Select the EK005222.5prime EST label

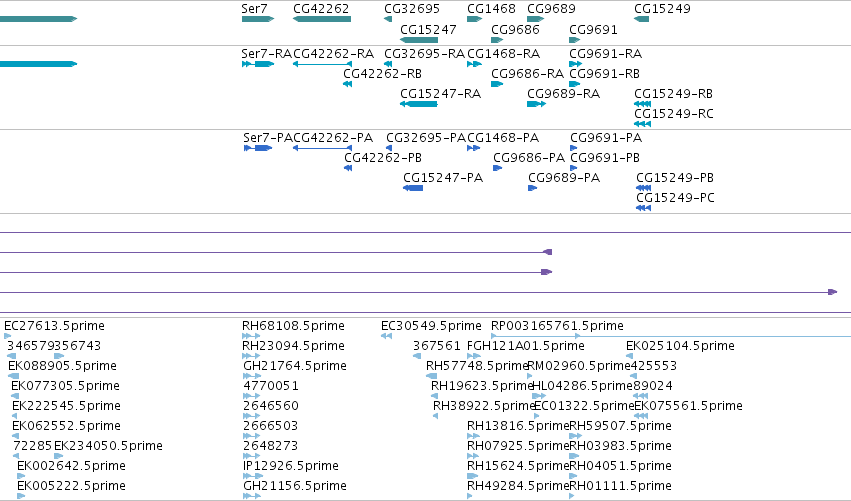(x=72, y=486)
